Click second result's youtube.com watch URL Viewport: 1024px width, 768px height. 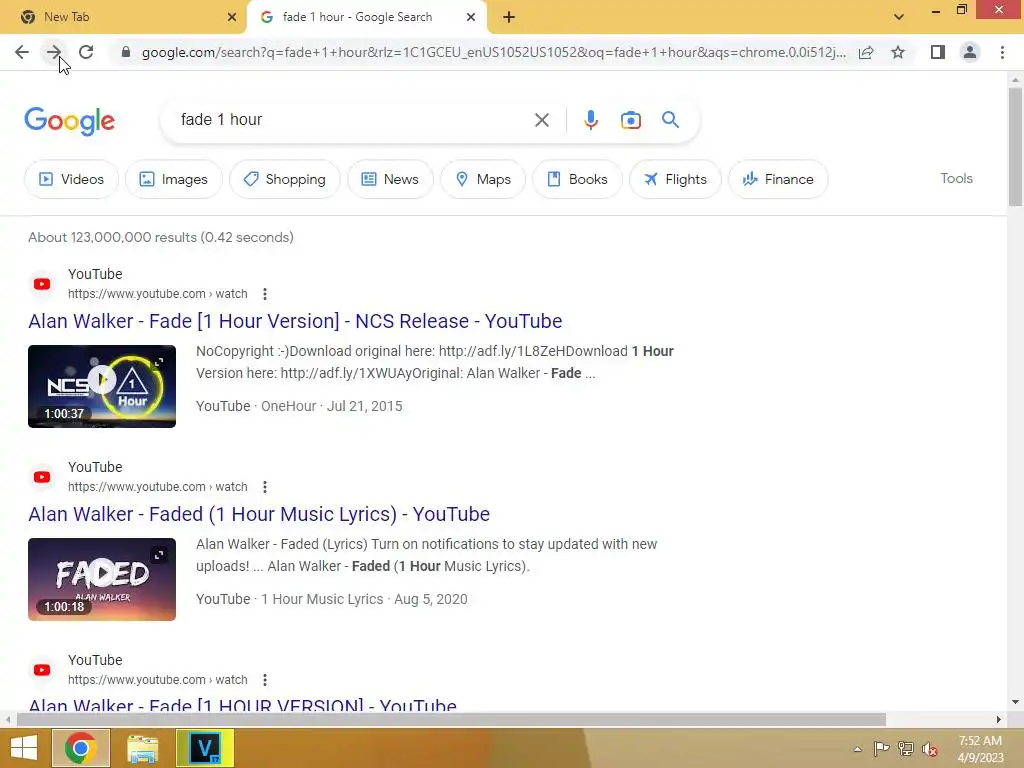pyautogui.click(x=157, y=487)
